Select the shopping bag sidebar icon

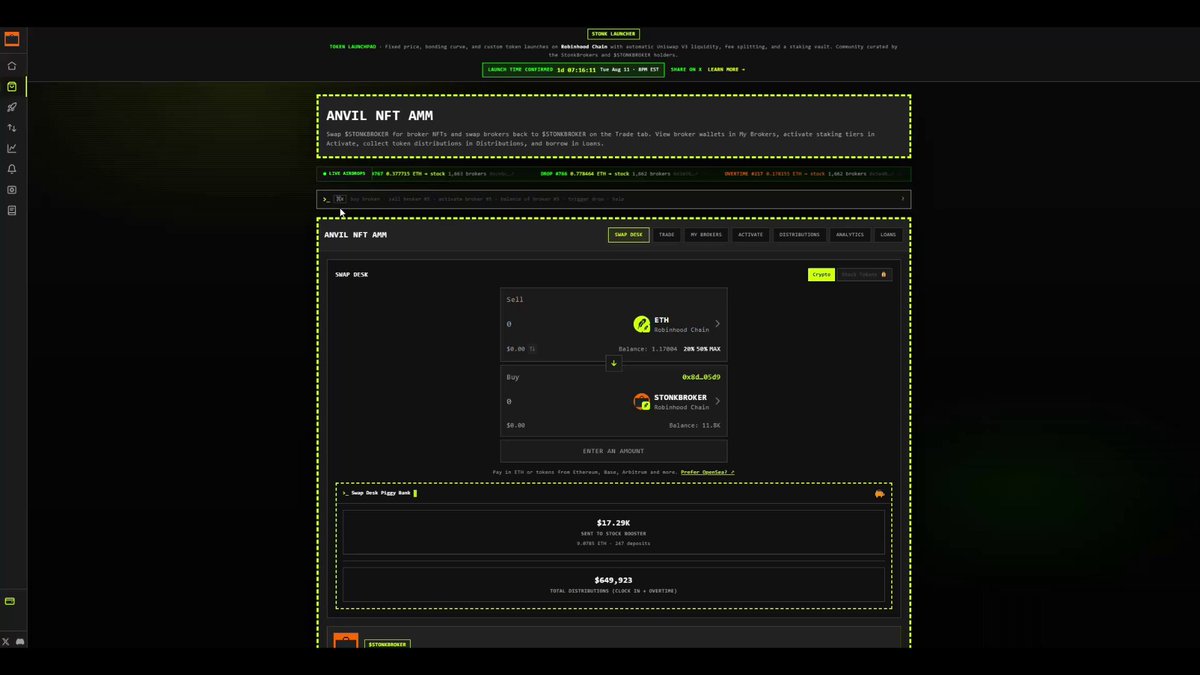tap(12, 87)
